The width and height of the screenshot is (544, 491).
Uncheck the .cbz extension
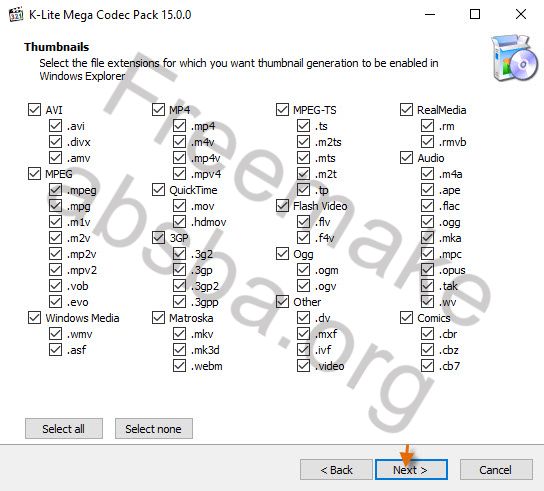pyautogui.click(x=427, y=349)
